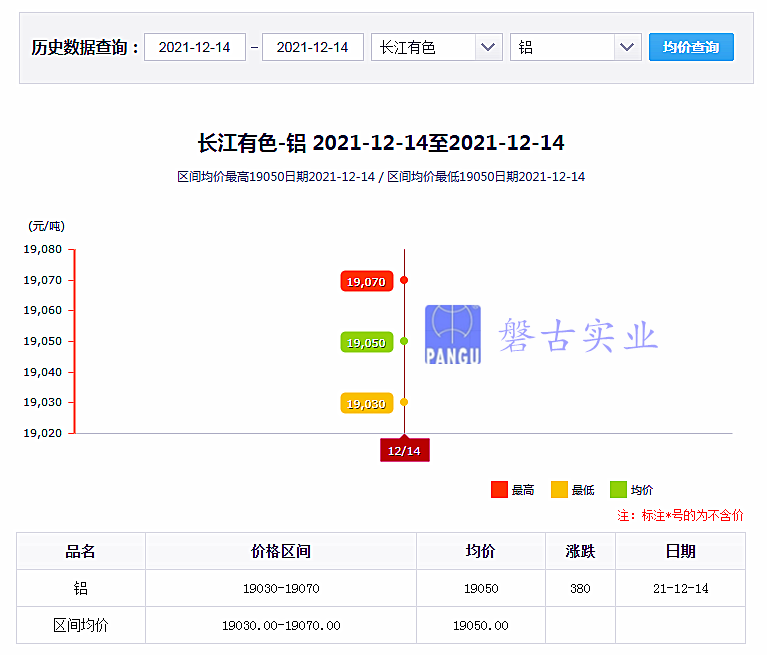Select the 19050.00 interval average cell
The image size is (767, 655).
(481, 625)
